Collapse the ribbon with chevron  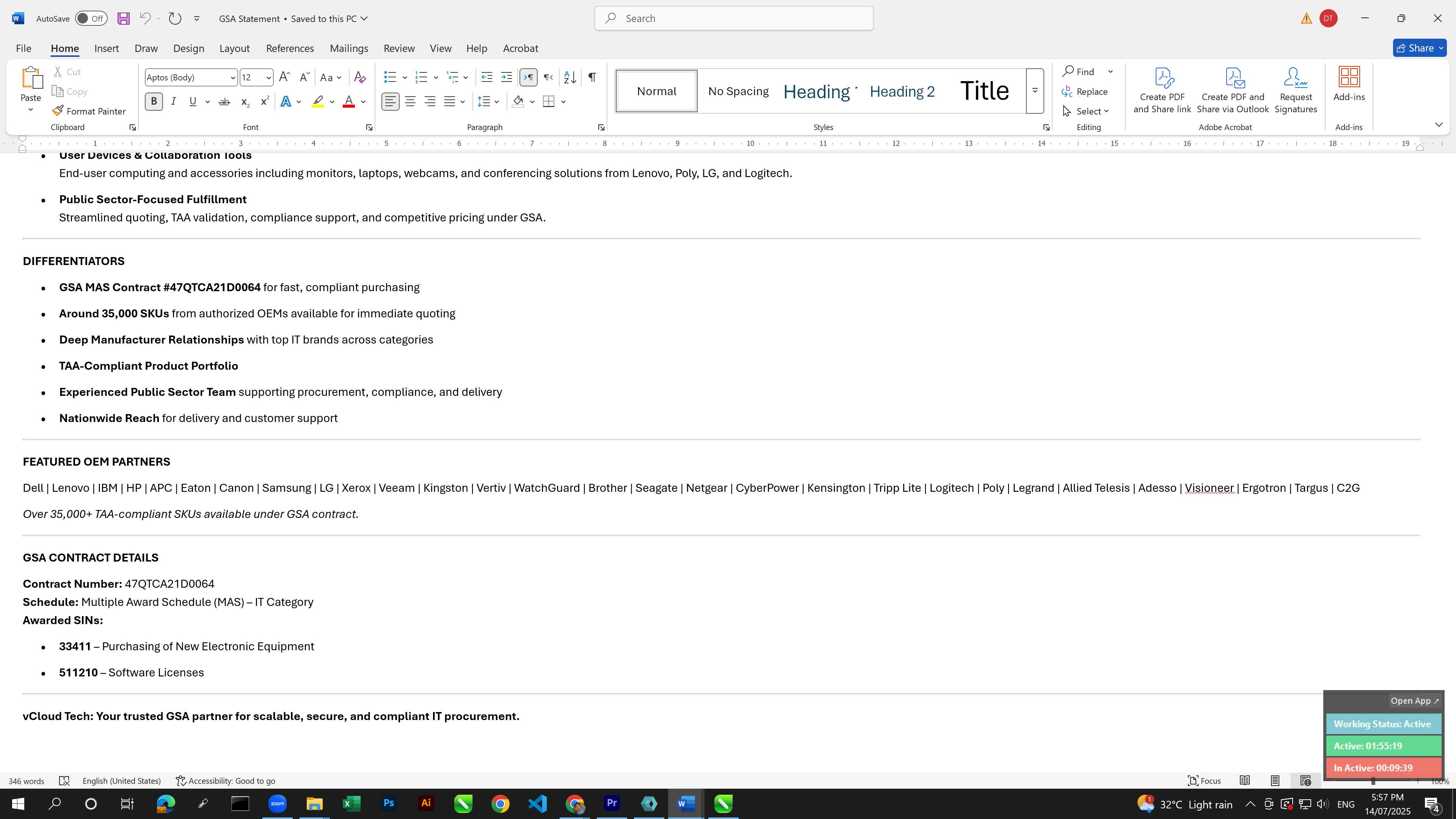[1439, 124]
